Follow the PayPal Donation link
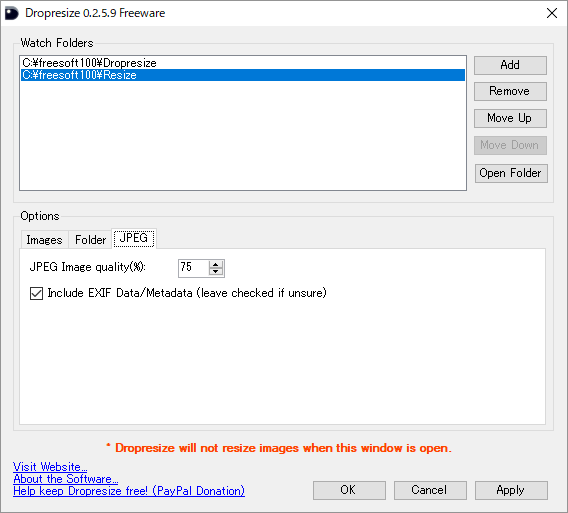This screenshot has height=513, width=568. coord(129,491)
